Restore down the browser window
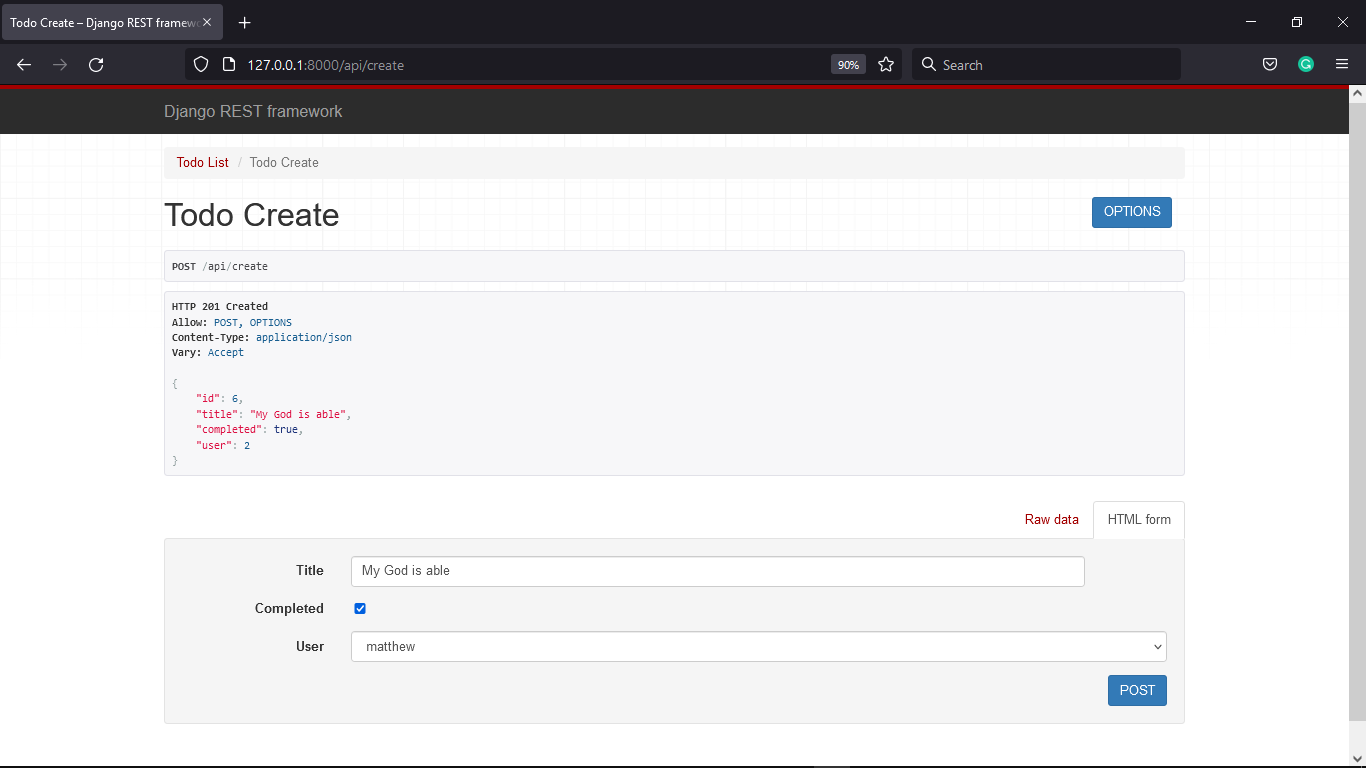 [1297, 22]
